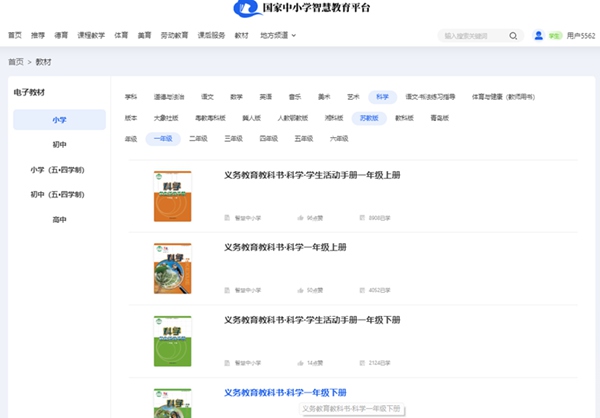
Task: Select the 一年级 grade filter
Action: point(163,139)
